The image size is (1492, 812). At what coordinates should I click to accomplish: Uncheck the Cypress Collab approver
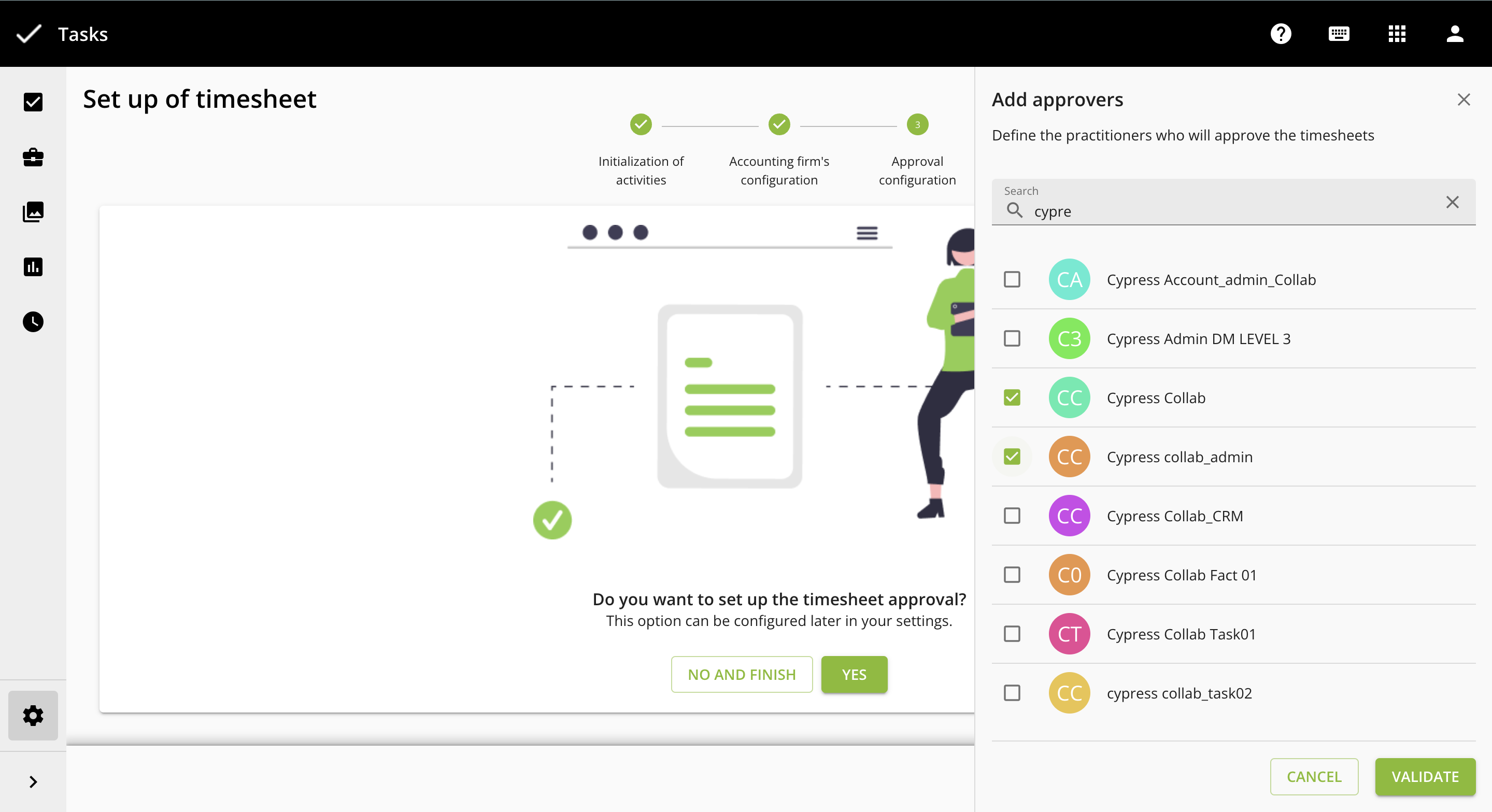point(1012,397)
